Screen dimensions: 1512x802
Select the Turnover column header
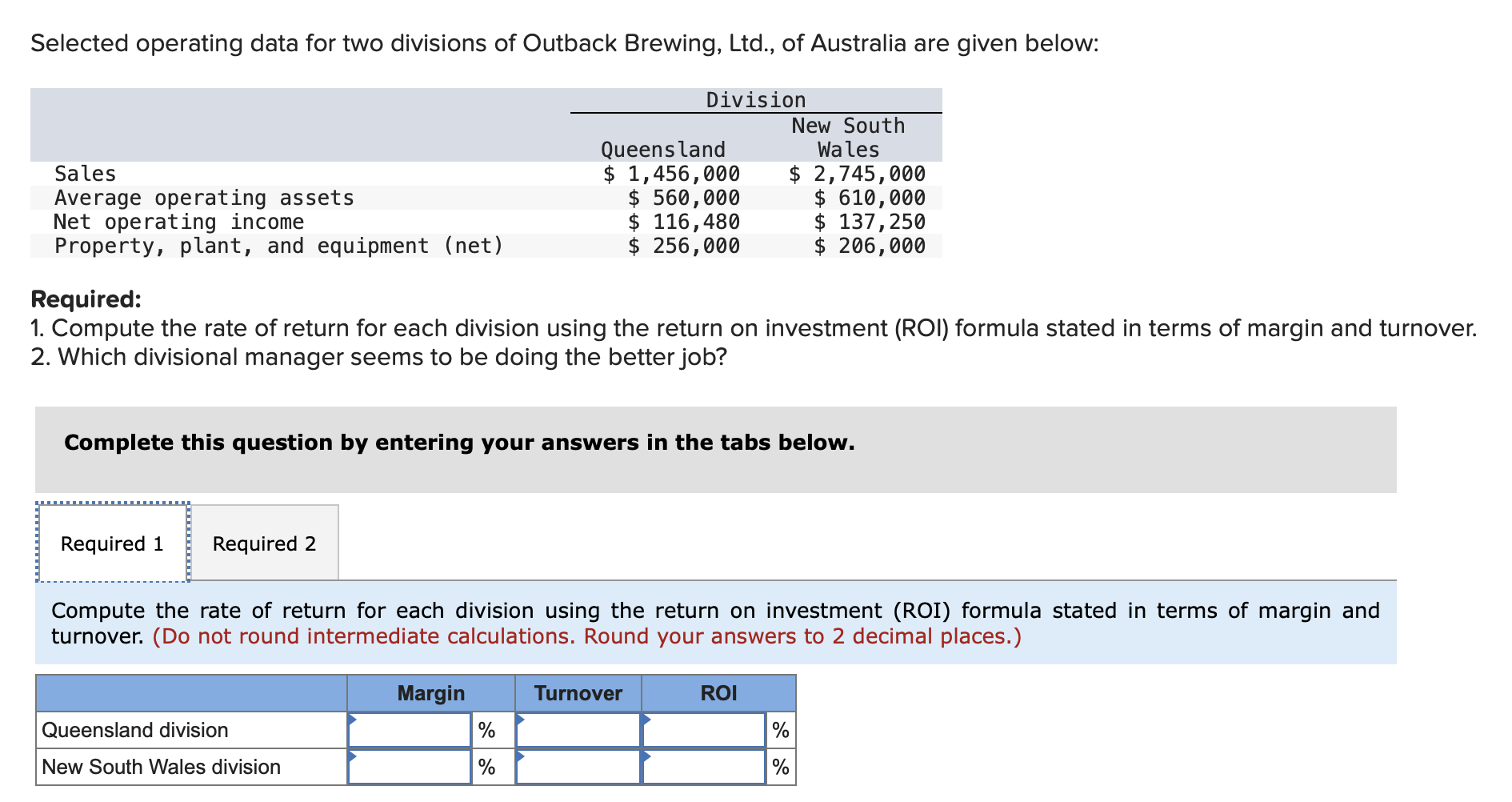point(578,693)
